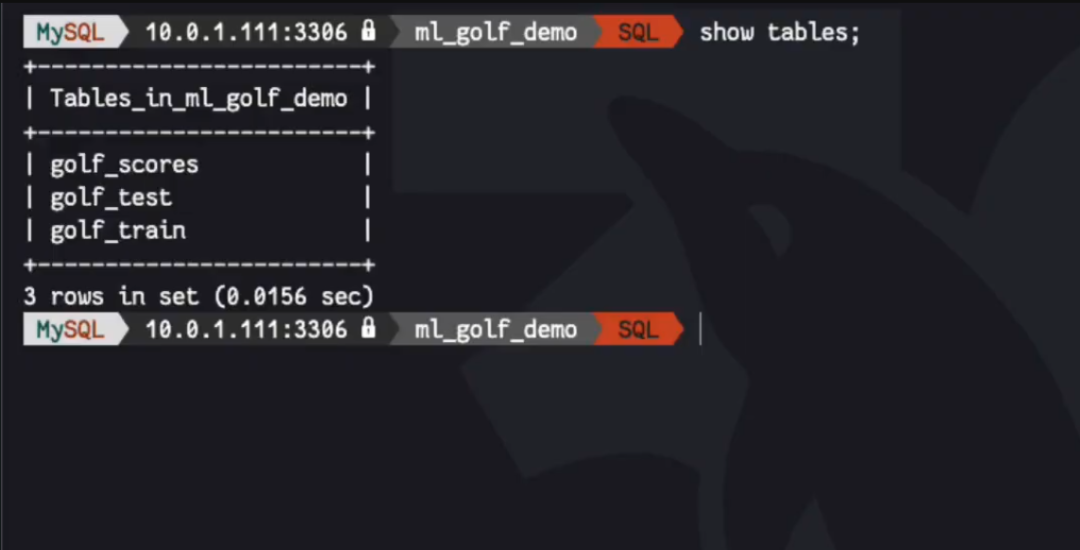This screenshot has width=1080, height=550.
Task: Click the MySQL badge in top prompt
Action: (70, 32)
